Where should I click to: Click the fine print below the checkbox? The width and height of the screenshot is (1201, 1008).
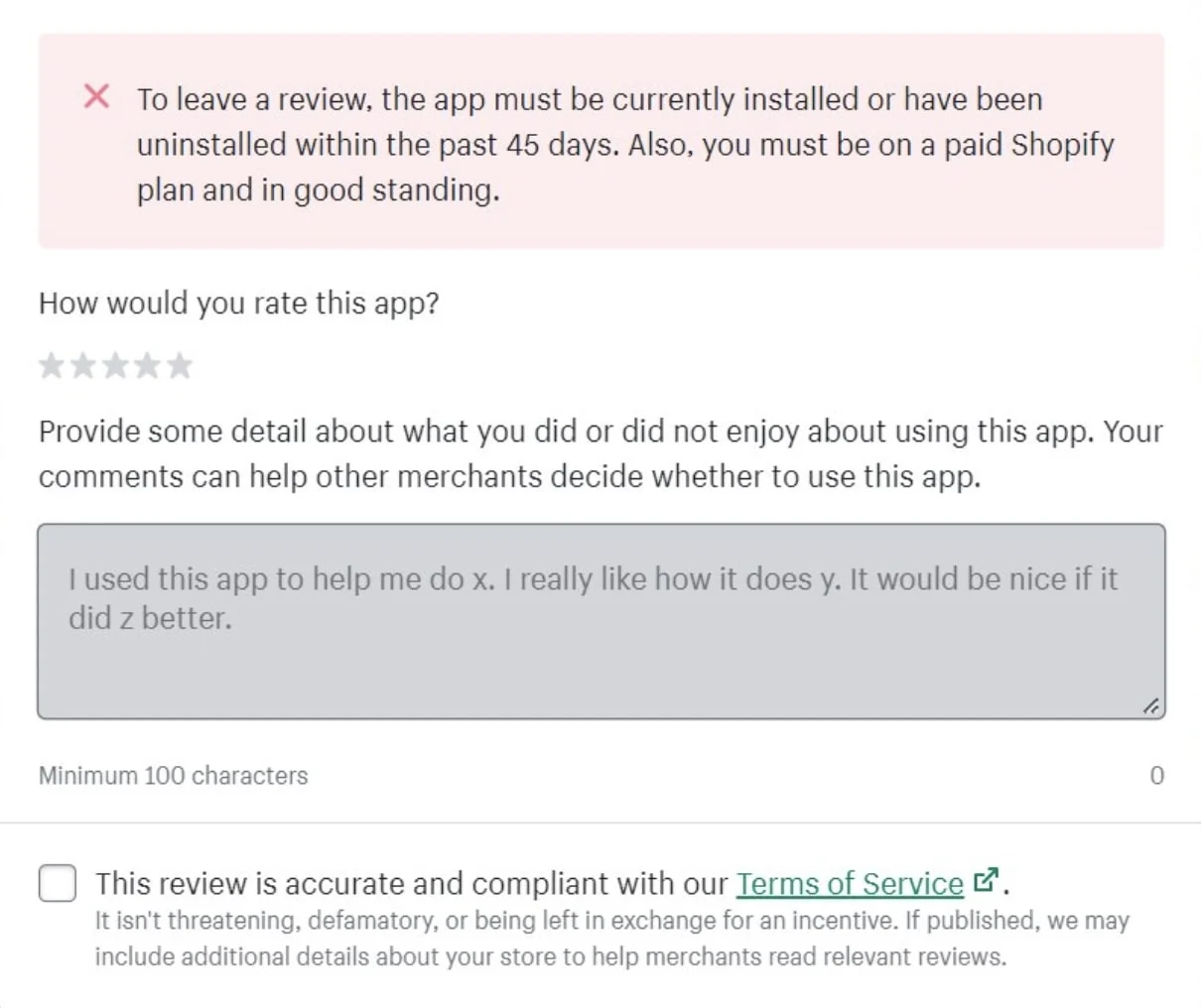[x=609, y=939]
